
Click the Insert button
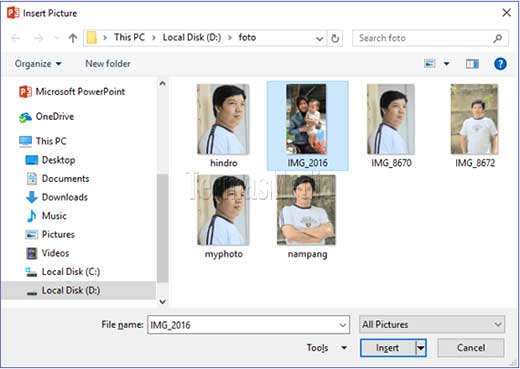point(388,348)
